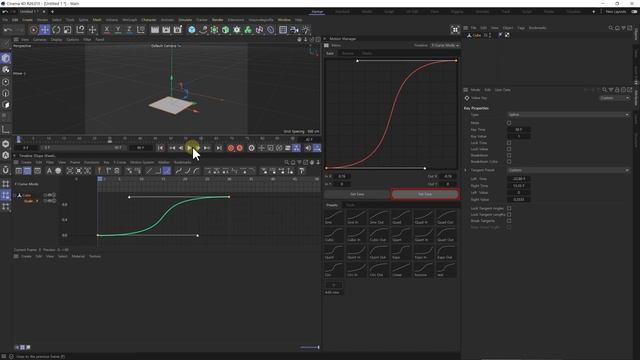The image size is (640, 360).
Task: Open New Layouts dropdown top right
Action: [616, 11]
